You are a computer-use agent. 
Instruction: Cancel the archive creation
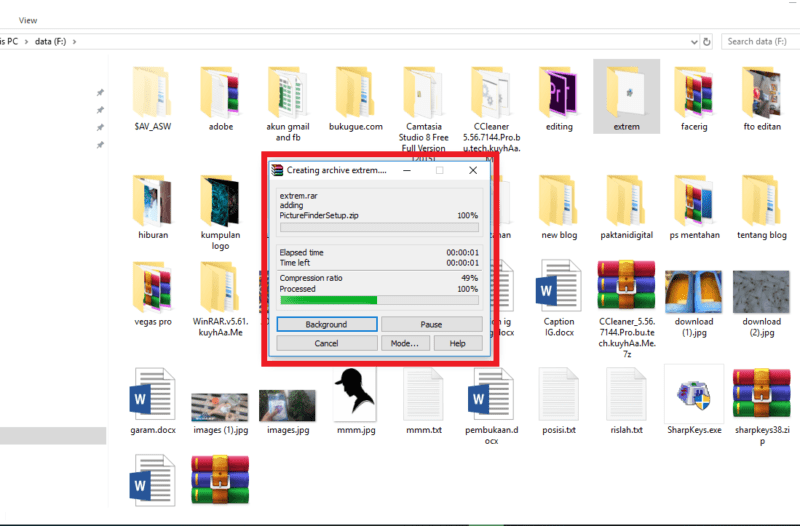coord(327,343)
